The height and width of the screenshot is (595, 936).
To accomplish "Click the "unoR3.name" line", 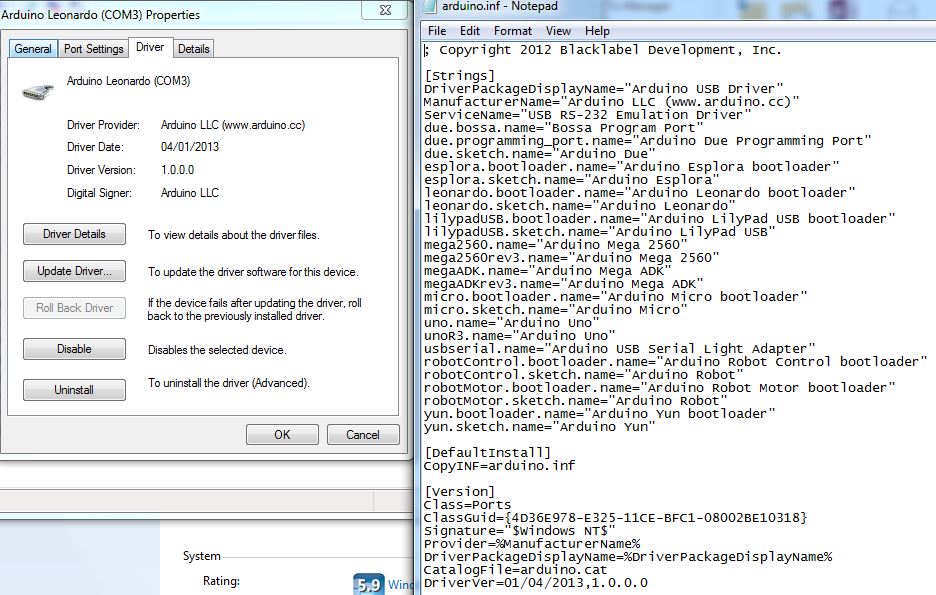I will [x=519, y=336].
